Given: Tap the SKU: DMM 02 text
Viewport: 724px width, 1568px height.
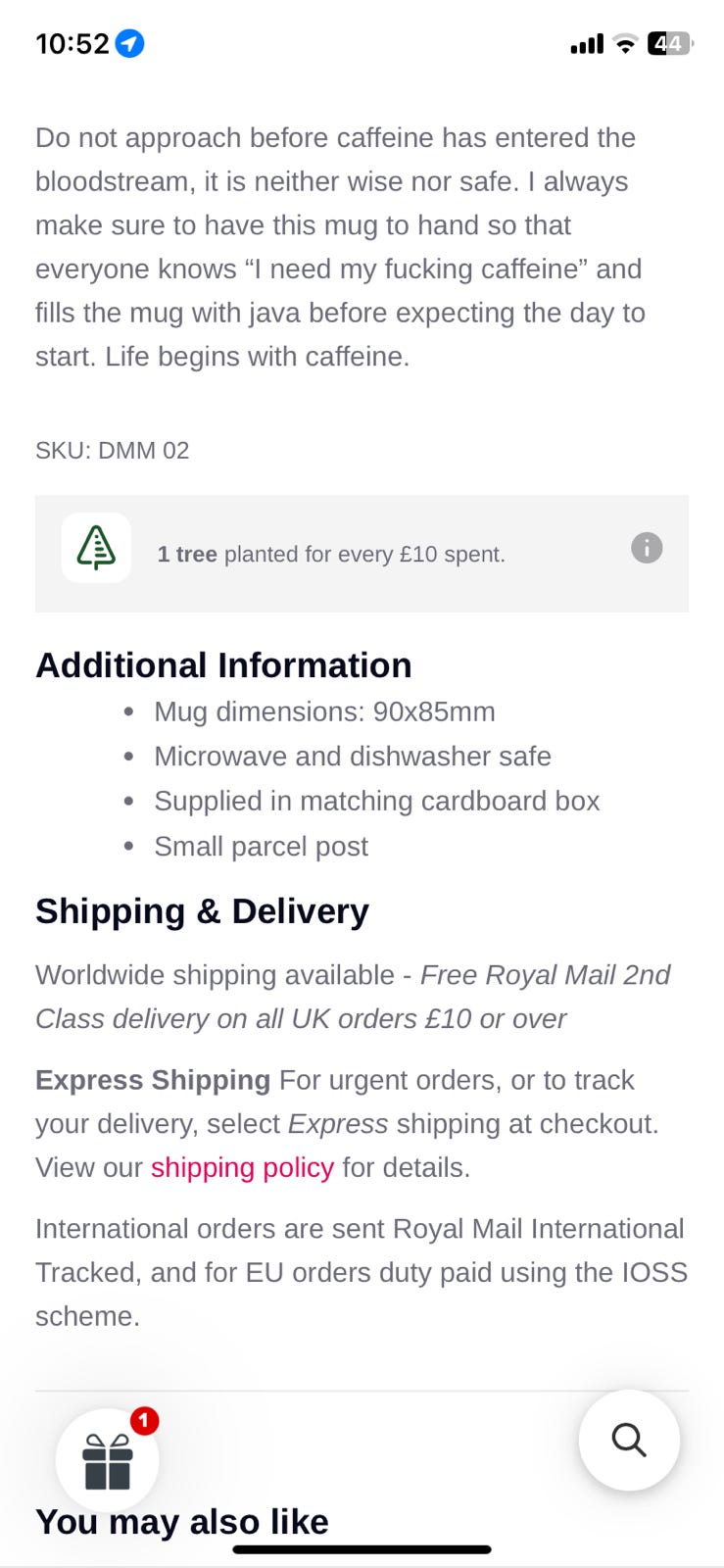Looking at the screenshot, I should coord(112,451).
